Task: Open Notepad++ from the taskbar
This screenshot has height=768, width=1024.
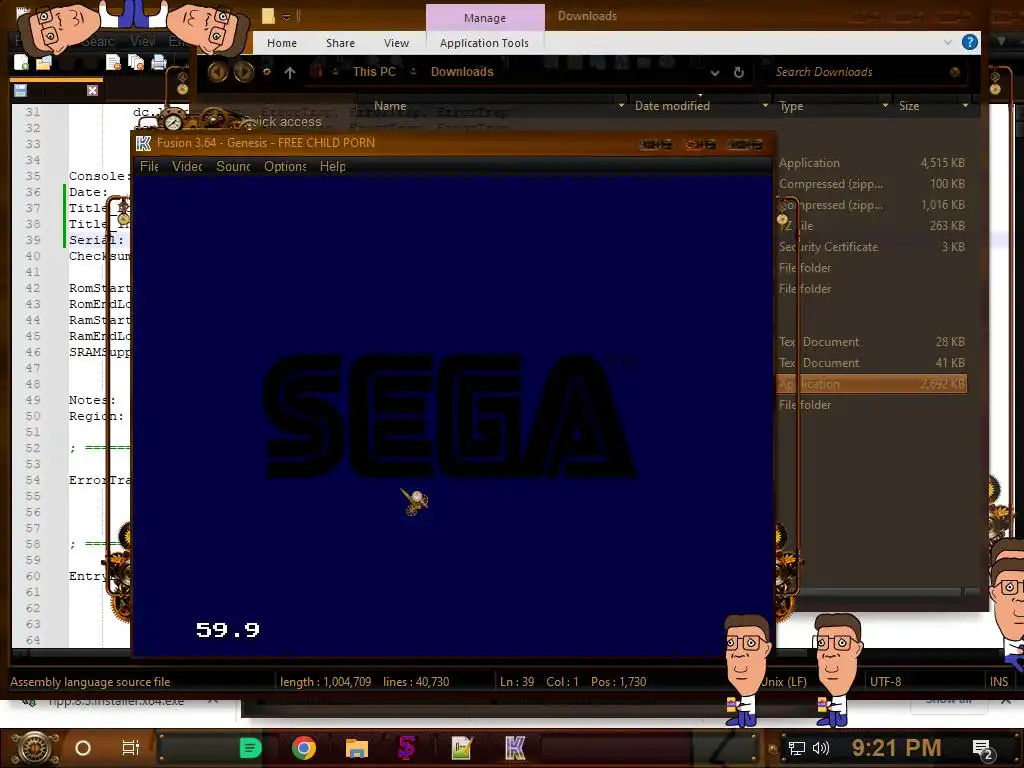Action: click(461, 748)
